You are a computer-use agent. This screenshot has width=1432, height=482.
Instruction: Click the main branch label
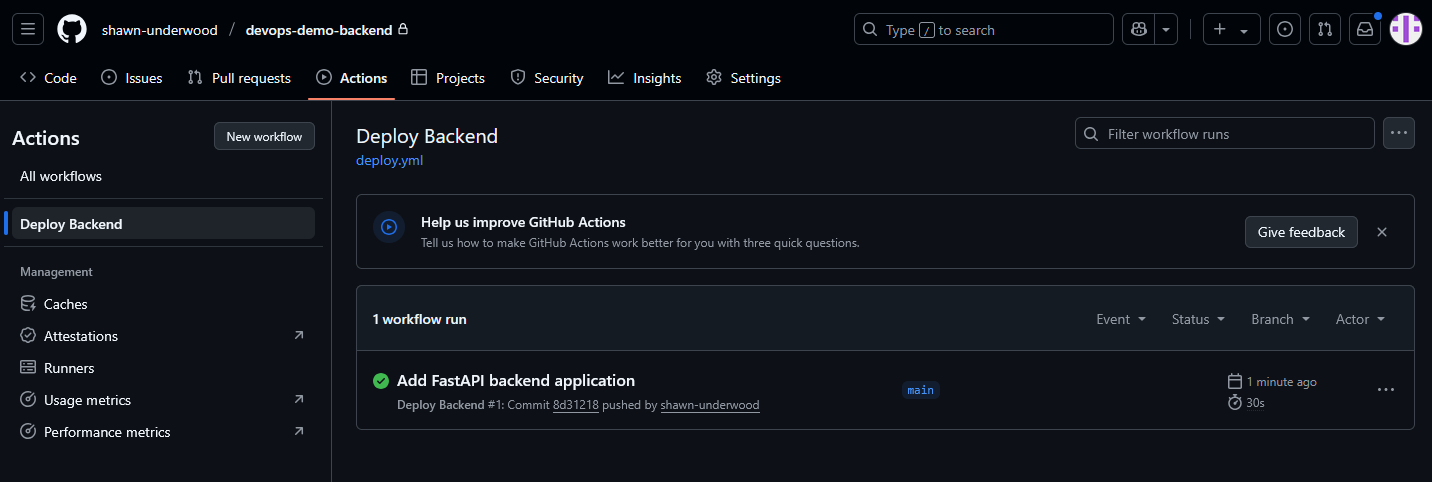pos(920,390)
